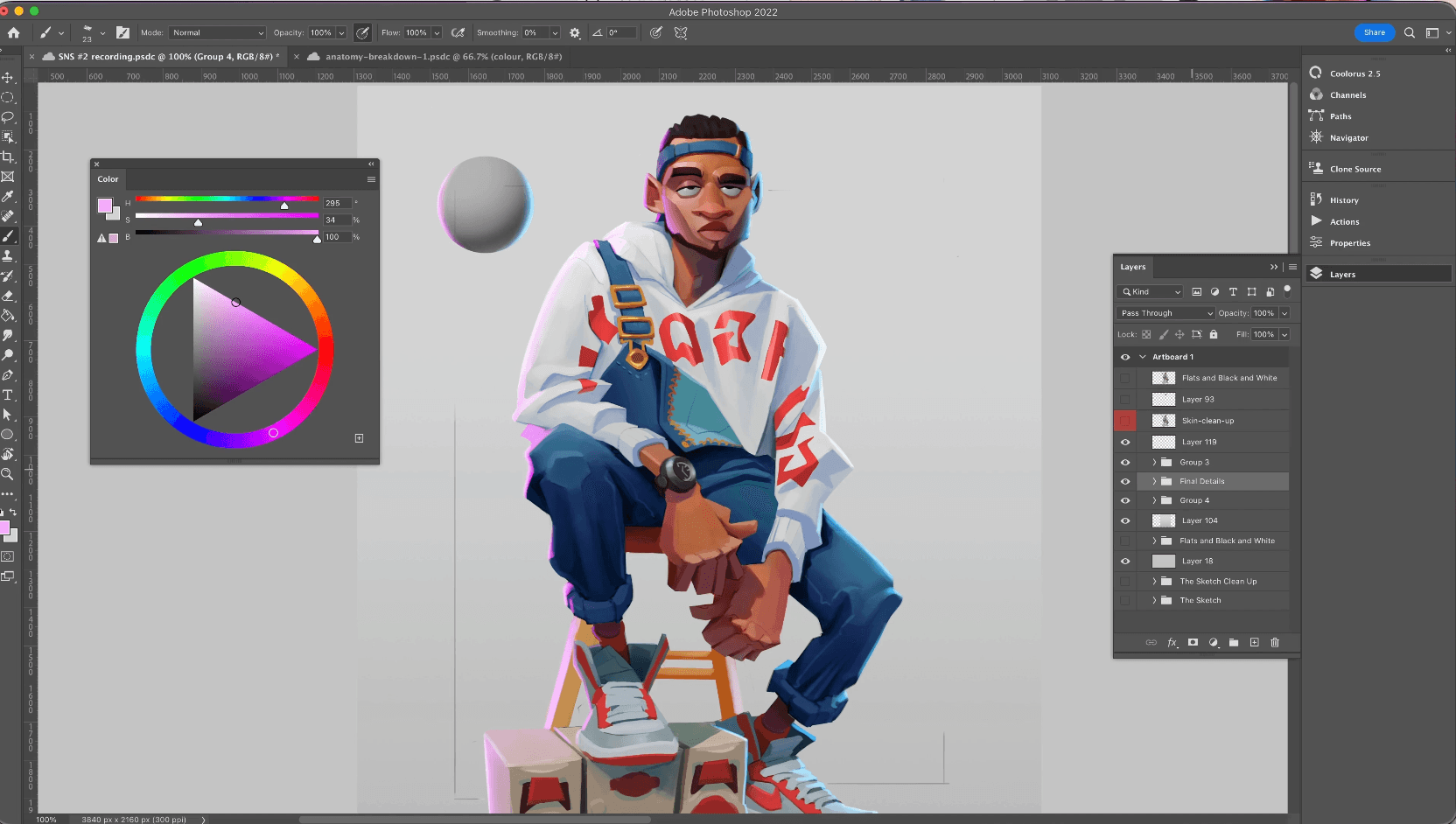Select the Type tool
This screenshot has width=1456, height=824.
(x=8, y=395)
